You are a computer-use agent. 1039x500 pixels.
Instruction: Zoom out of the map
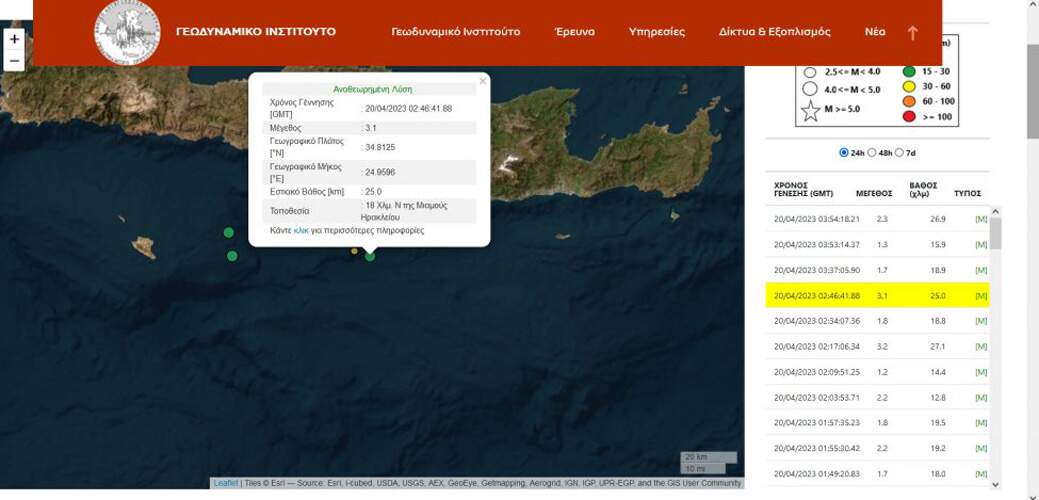pos(14,61)
